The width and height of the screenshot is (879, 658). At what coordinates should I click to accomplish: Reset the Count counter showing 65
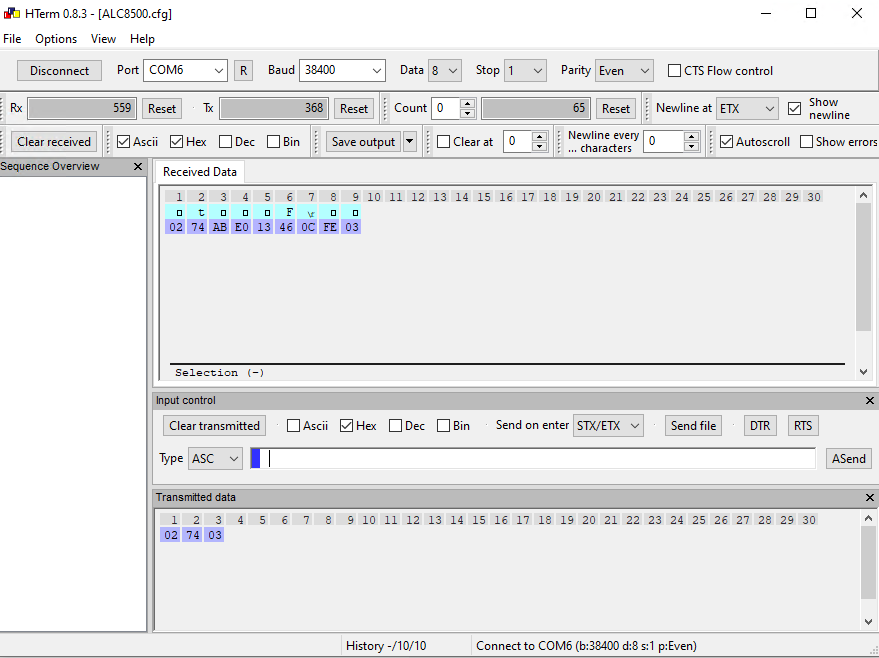tap(616, 109)
